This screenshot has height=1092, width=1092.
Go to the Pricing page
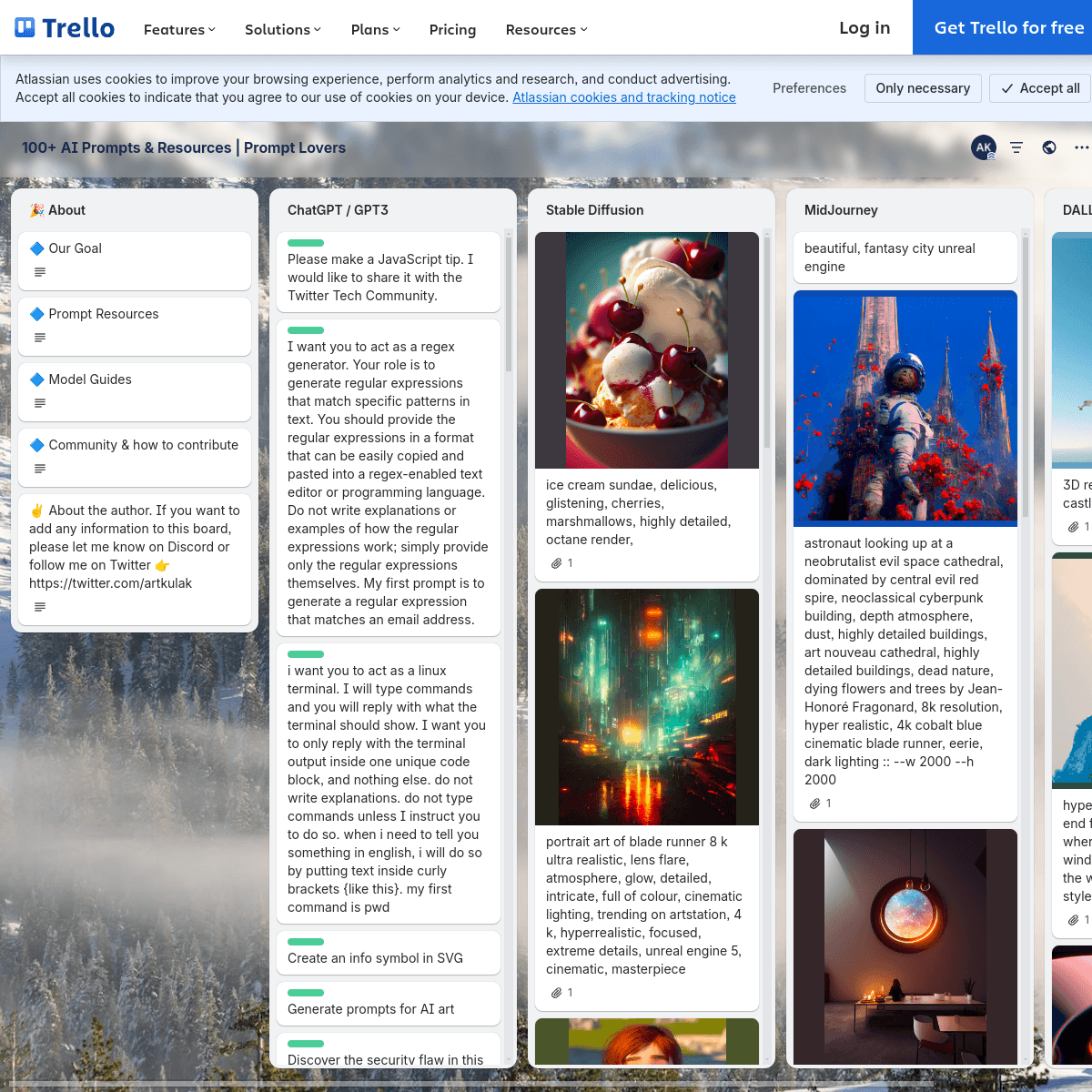tap(452, 29)
